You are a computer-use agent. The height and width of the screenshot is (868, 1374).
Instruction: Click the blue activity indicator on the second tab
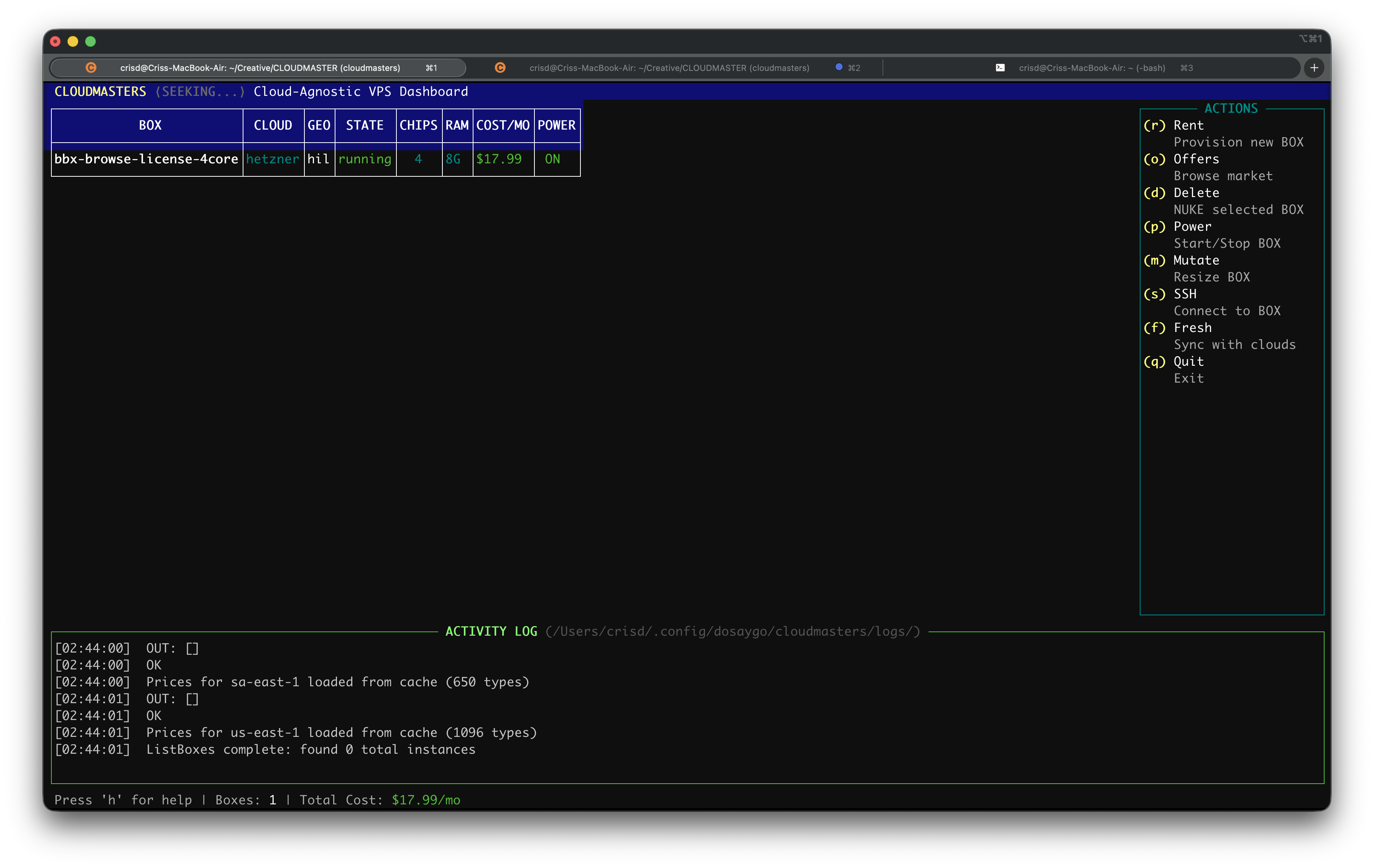click(x=839, y=67)
